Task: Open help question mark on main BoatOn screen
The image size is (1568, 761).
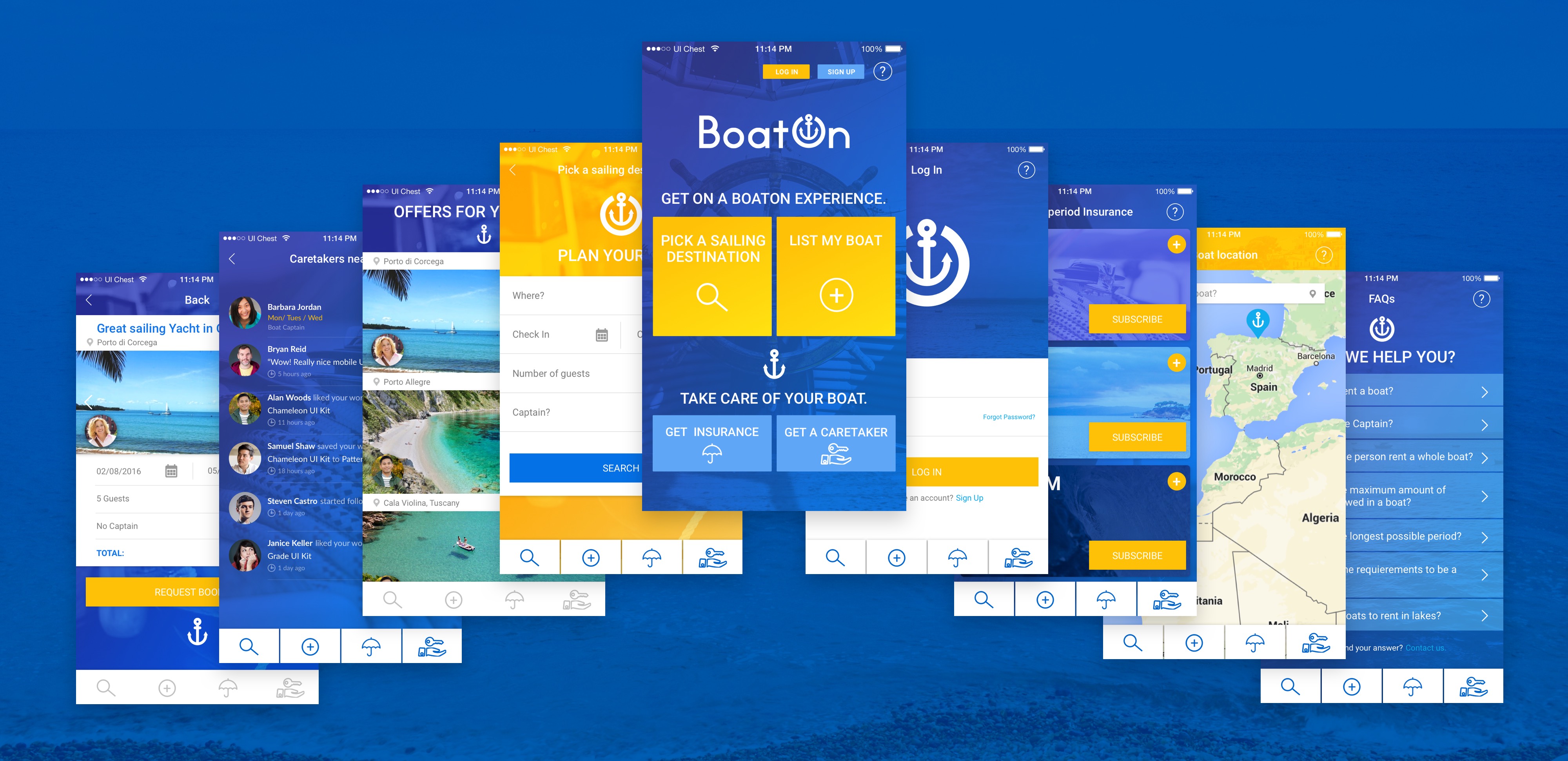Action: [883, 71]
